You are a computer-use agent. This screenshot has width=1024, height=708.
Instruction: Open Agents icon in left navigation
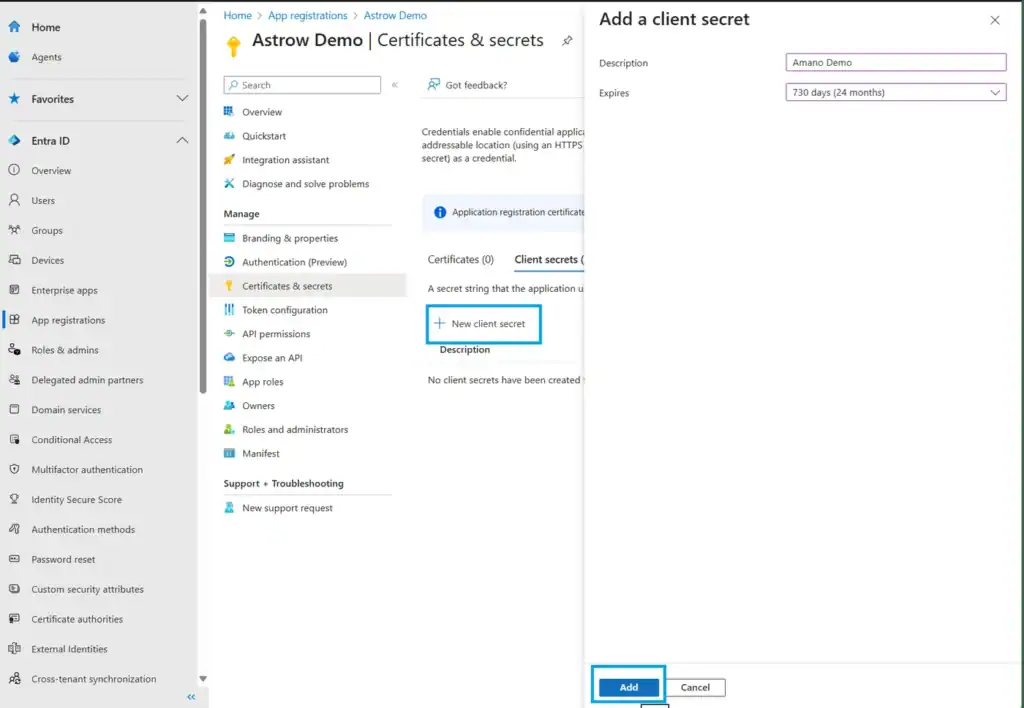[x=14, y=57]
